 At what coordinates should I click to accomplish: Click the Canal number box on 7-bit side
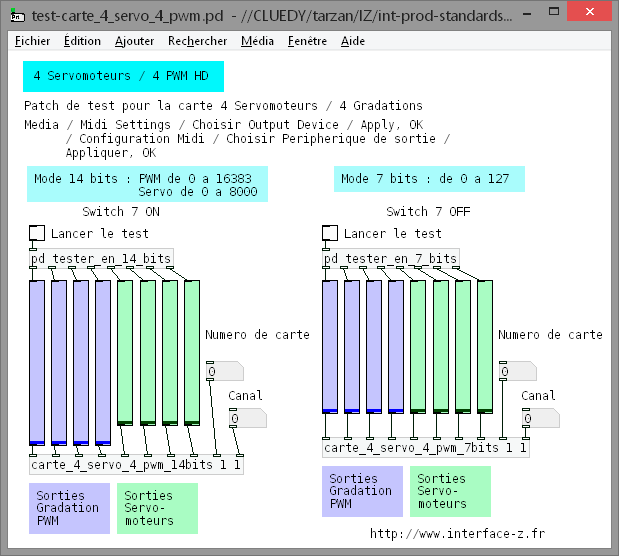[540, 418]
